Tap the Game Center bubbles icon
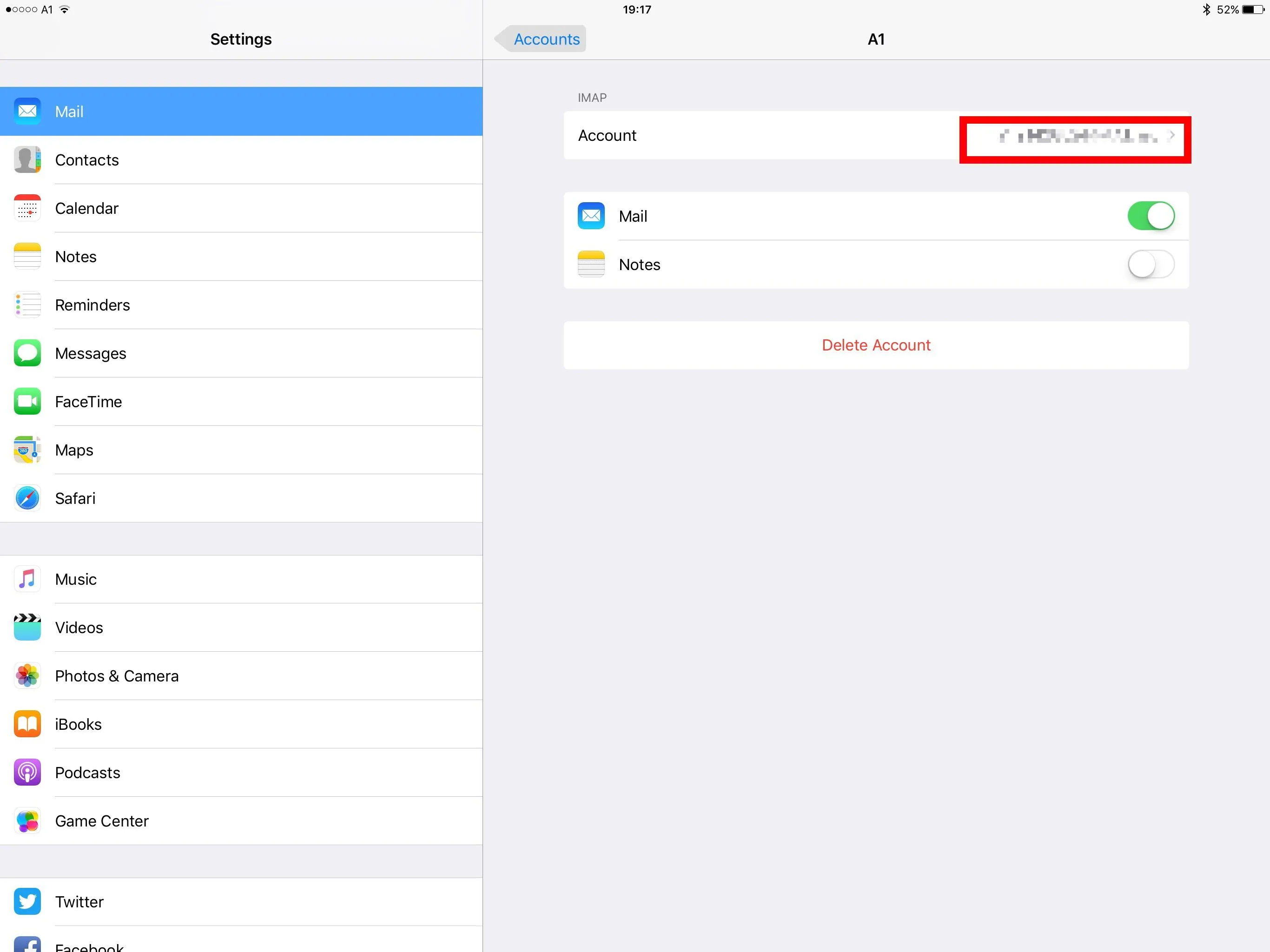Viewport: 1270px width, 952px height. coord(27,820)
